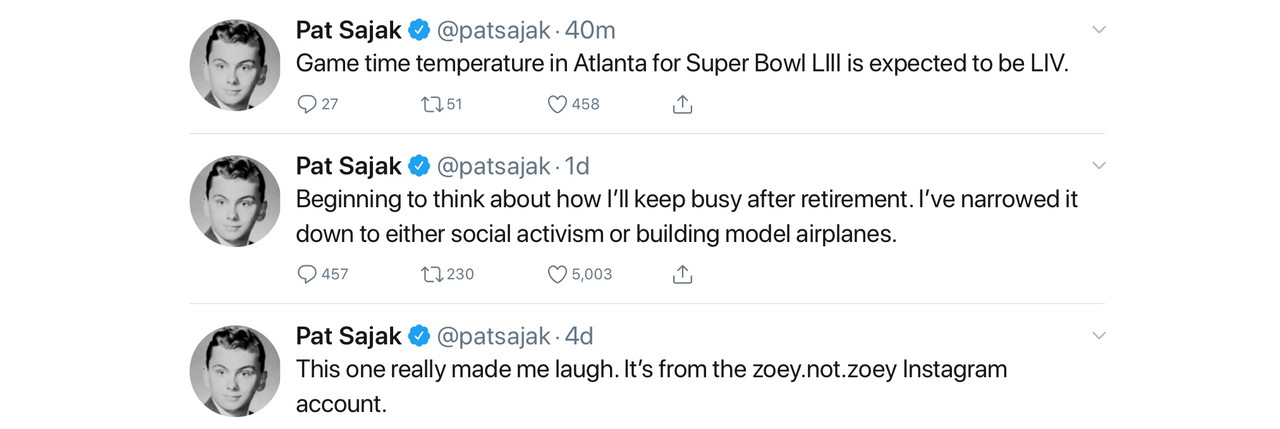Share the retirement plans tweet
1280x429 pixels.
[x=682, y=274]
